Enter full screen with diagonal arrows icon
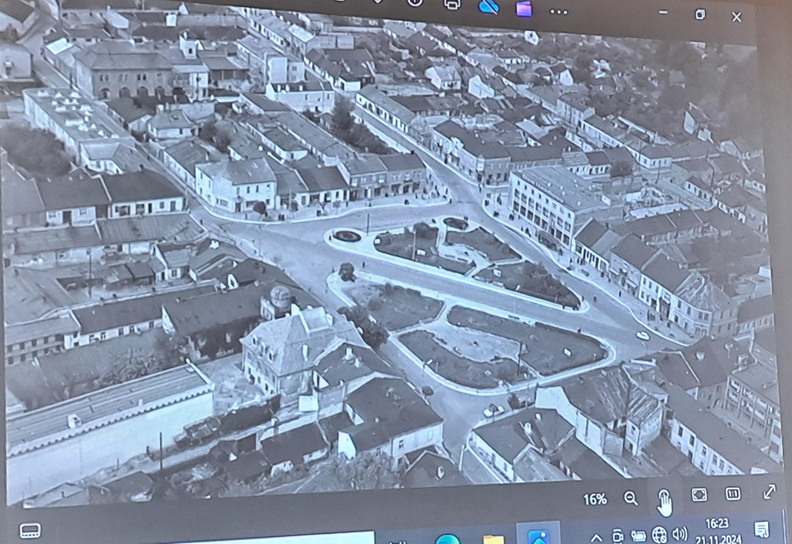Viewport: 792px width, 544px height. [769, 491]
